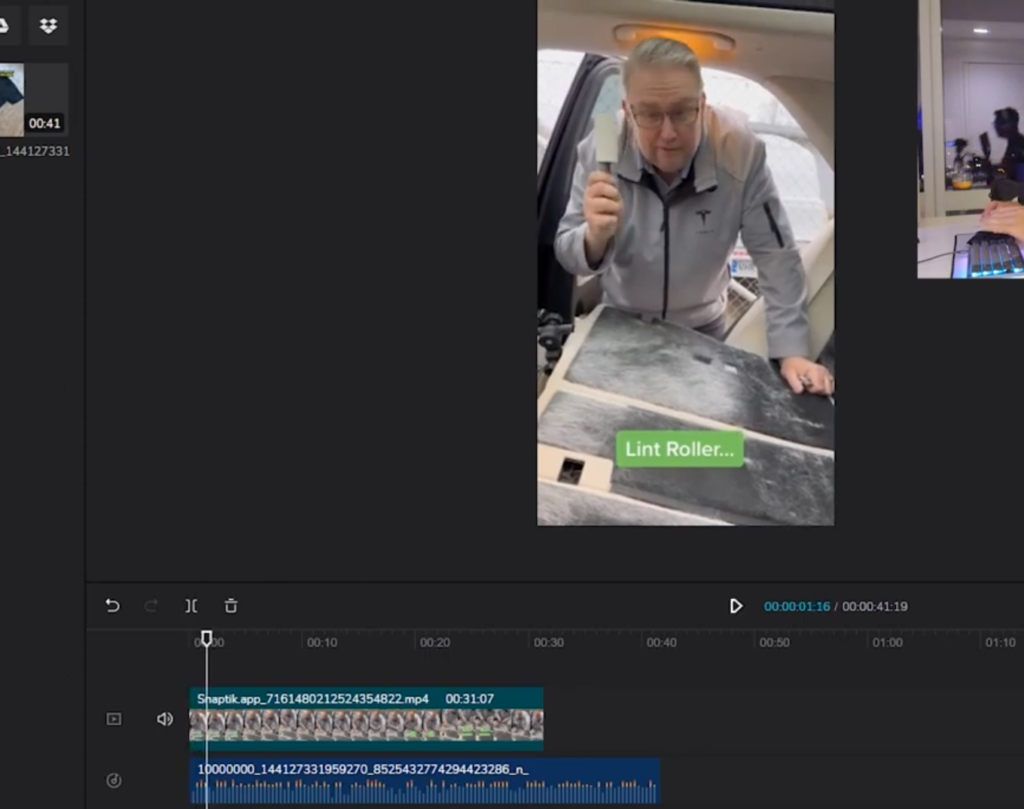Jump to the 00:50 ruler mark

pos(774,643)
